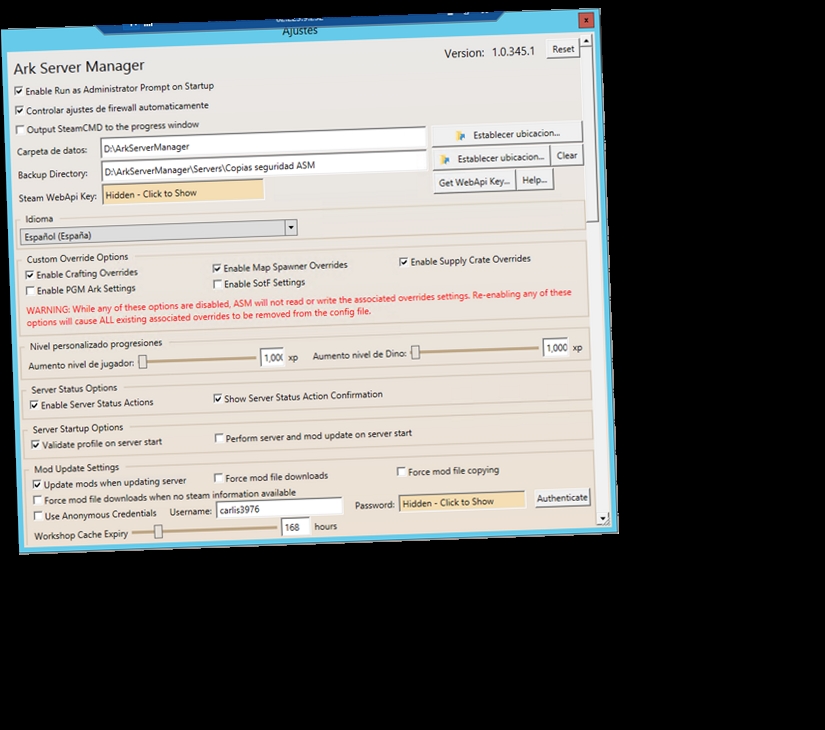Open the Help button near WebApi key
Screen dimensions: 825x730
pos(535,181)
